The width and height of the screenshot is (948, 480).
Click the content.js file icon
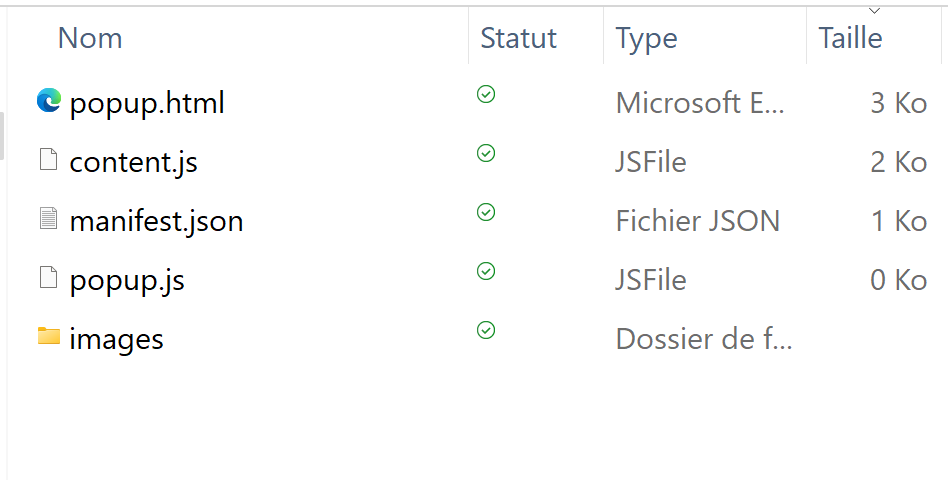click(48, 159)
